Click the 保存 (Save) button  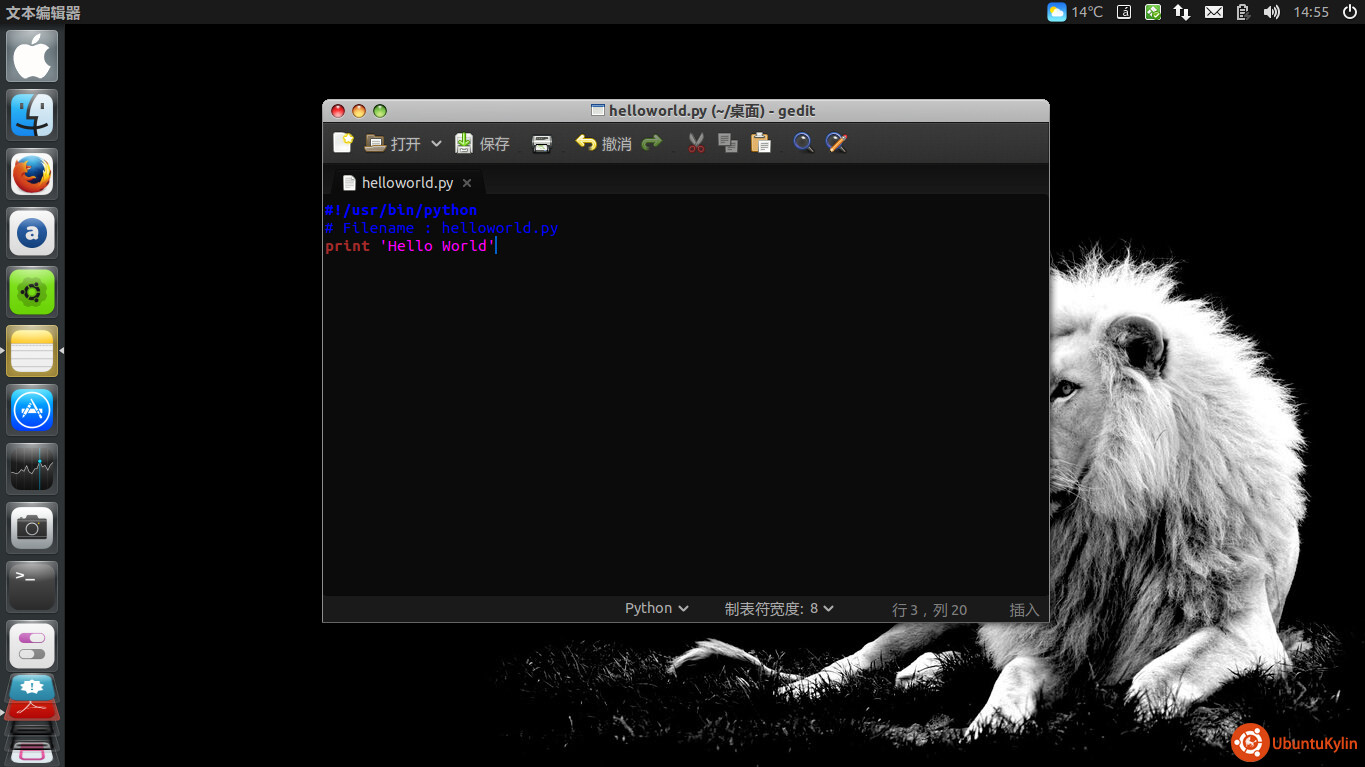coord(483,143)
